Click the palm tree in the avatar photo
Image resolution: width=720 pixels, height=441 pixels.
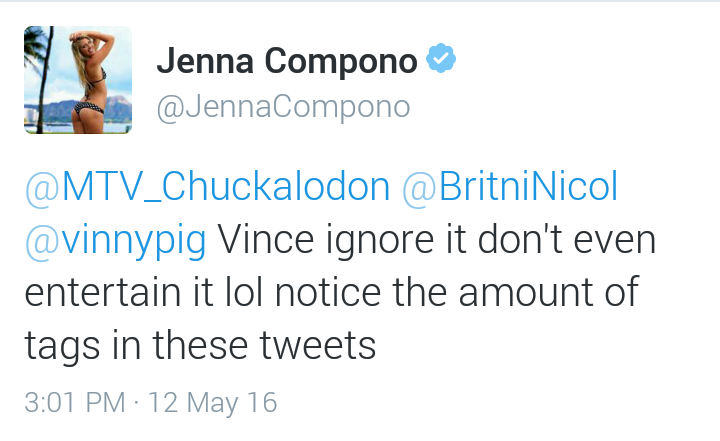click(40, 78)
